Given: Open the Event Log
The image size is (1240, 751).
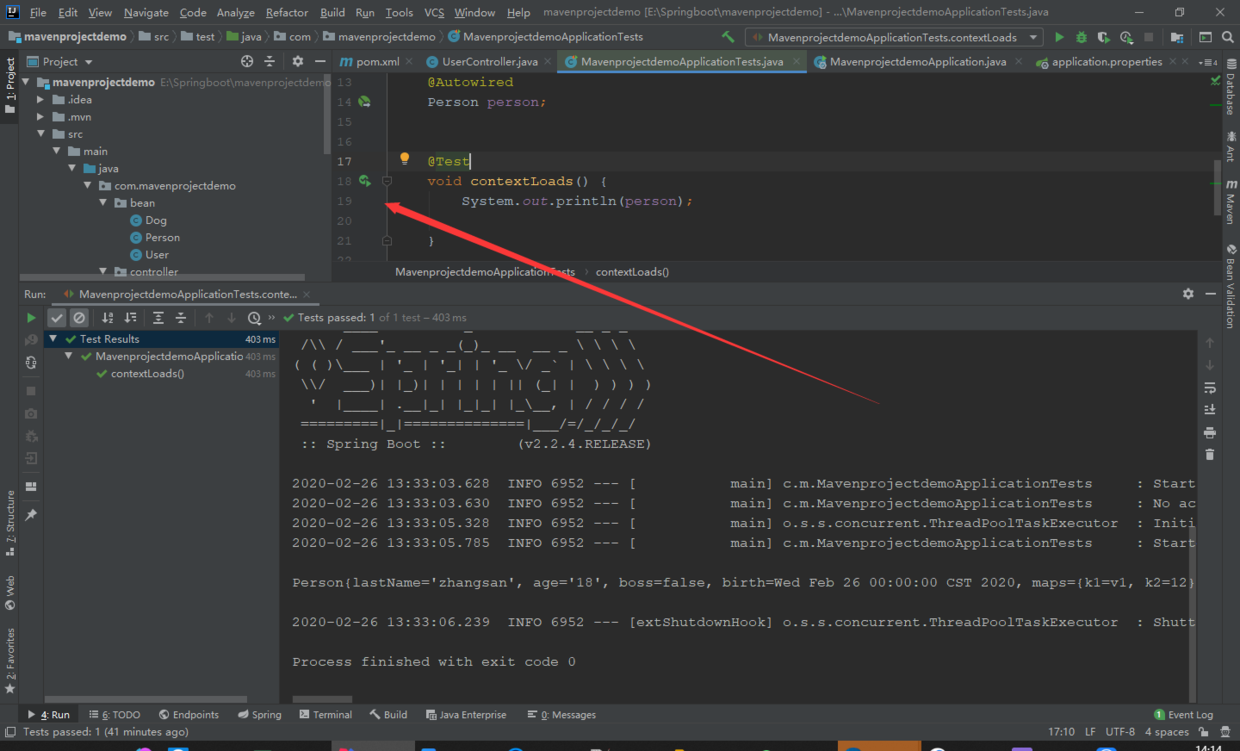Looking at the screenshot, I should point(1183,715).
